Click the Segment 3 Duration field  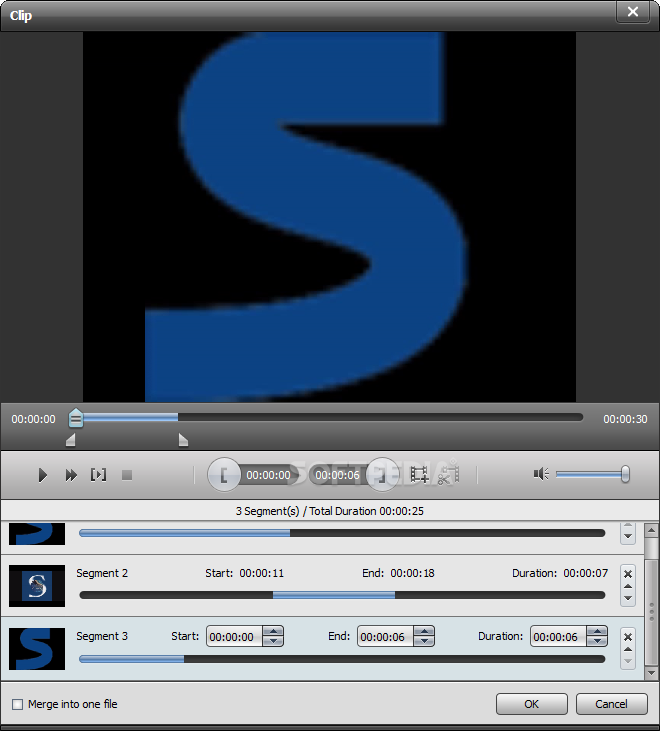coord(558,637)
